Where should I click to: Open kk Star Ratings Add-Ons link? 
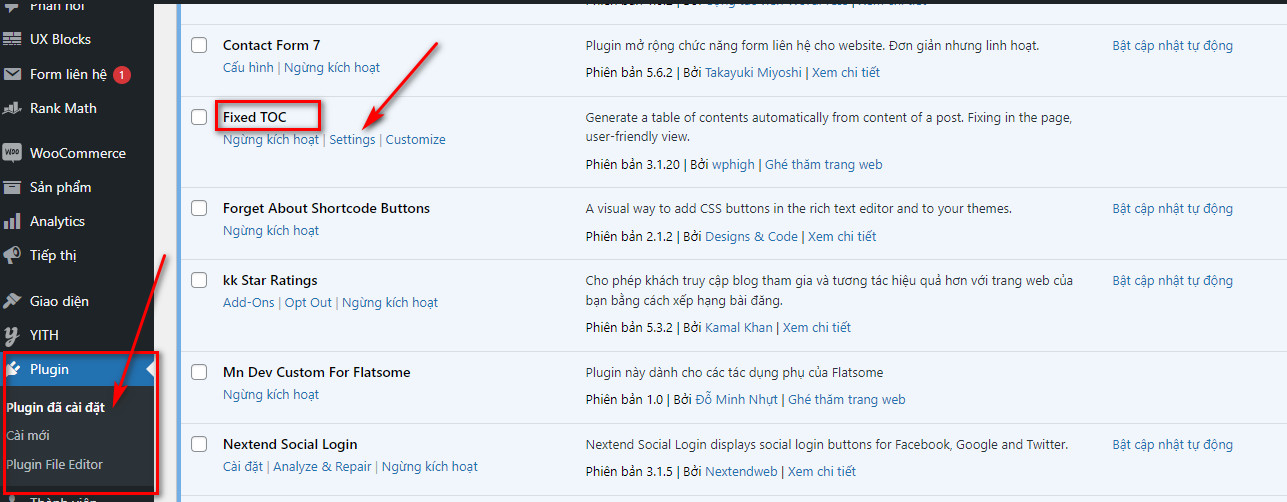pos(249,302)
